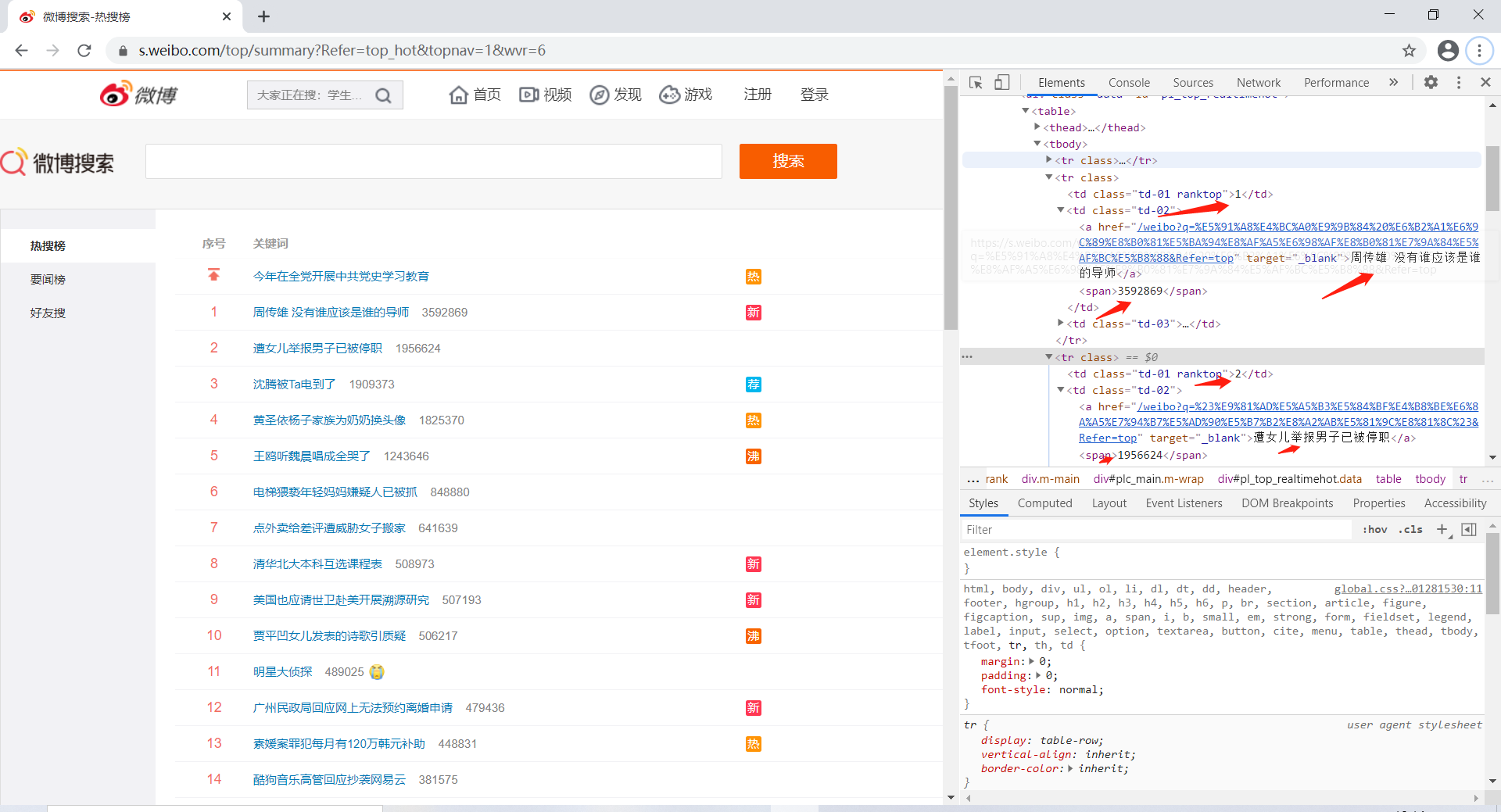Add new style rule plus icon
The width and height of the screenshot is (1501, 812).
(x=1442, y=529)
